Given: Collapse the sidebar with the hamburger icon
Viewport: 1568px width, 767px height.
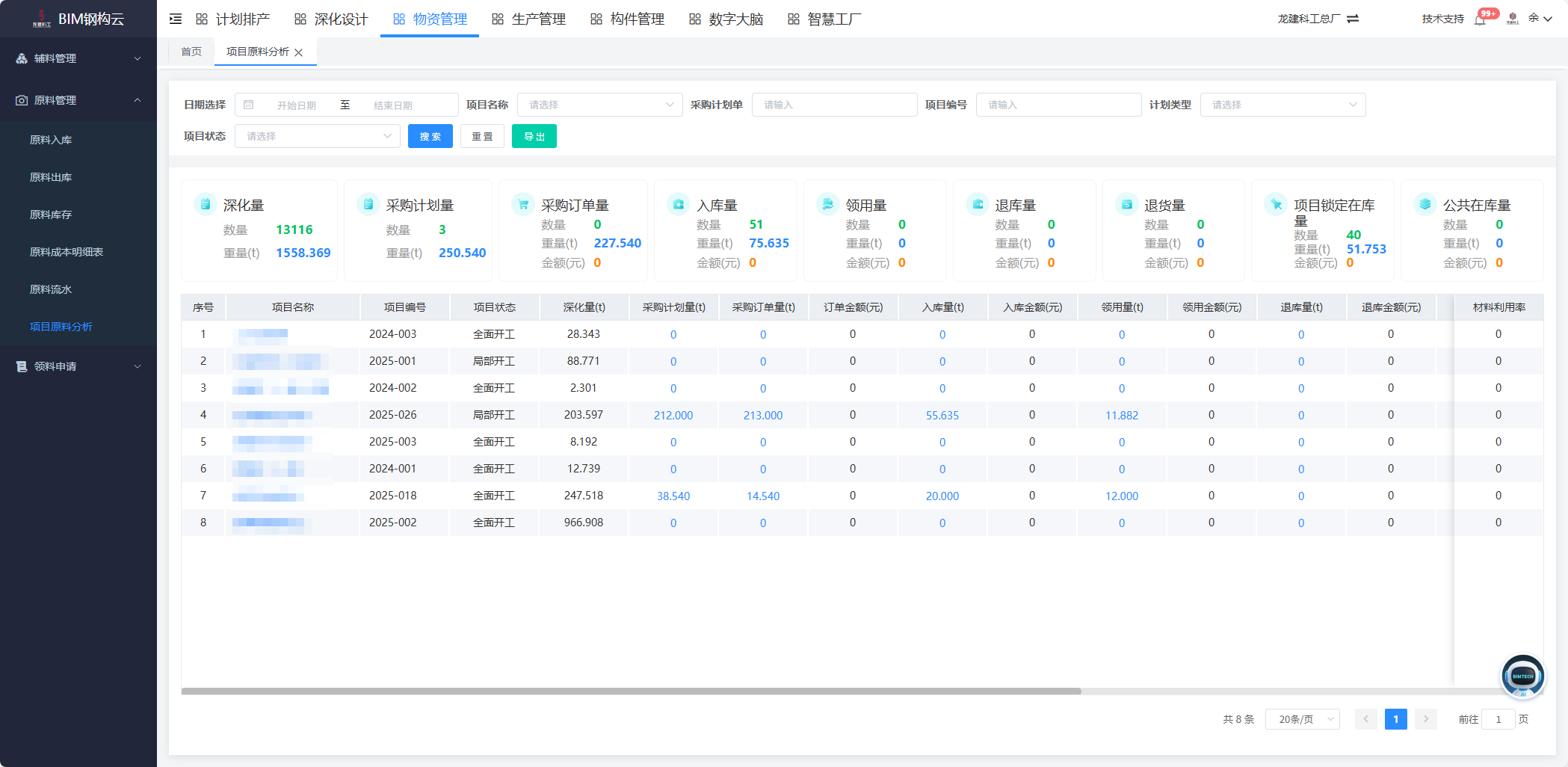Looking at the screenshot, I should pos(176,19).
